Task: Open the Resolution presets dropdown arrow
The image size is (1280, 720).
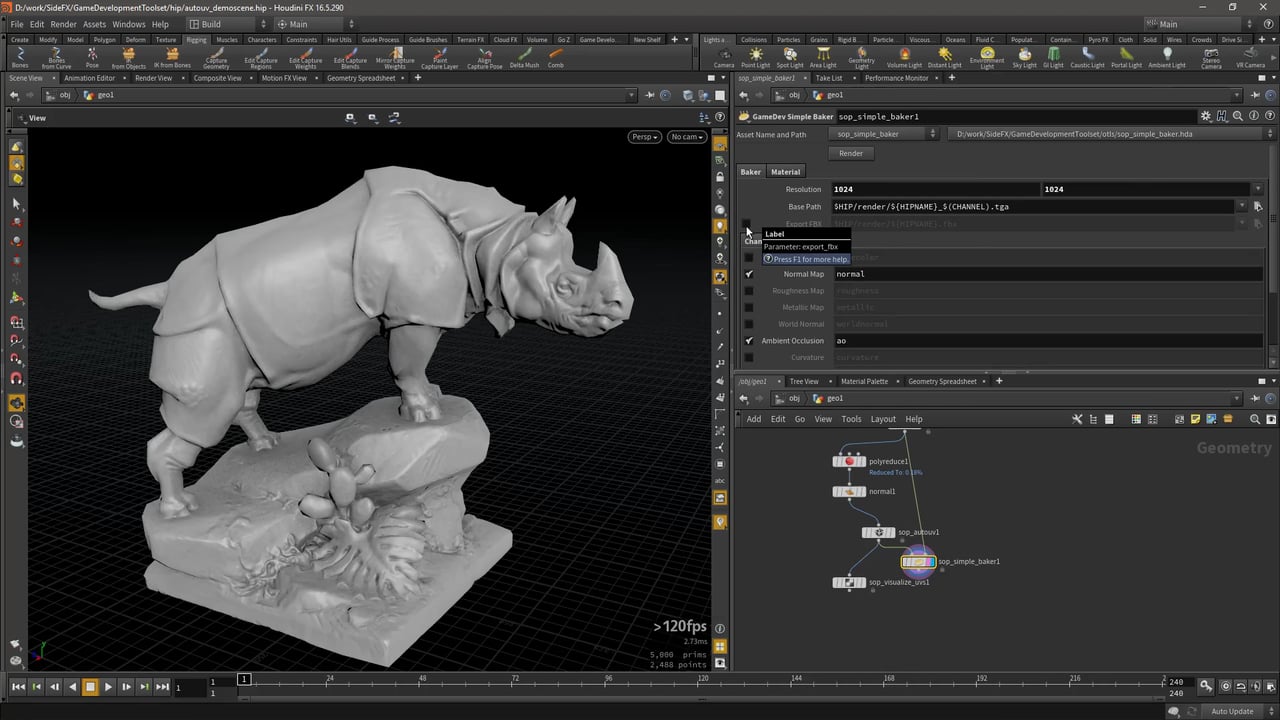Action: click(1258, 189)
